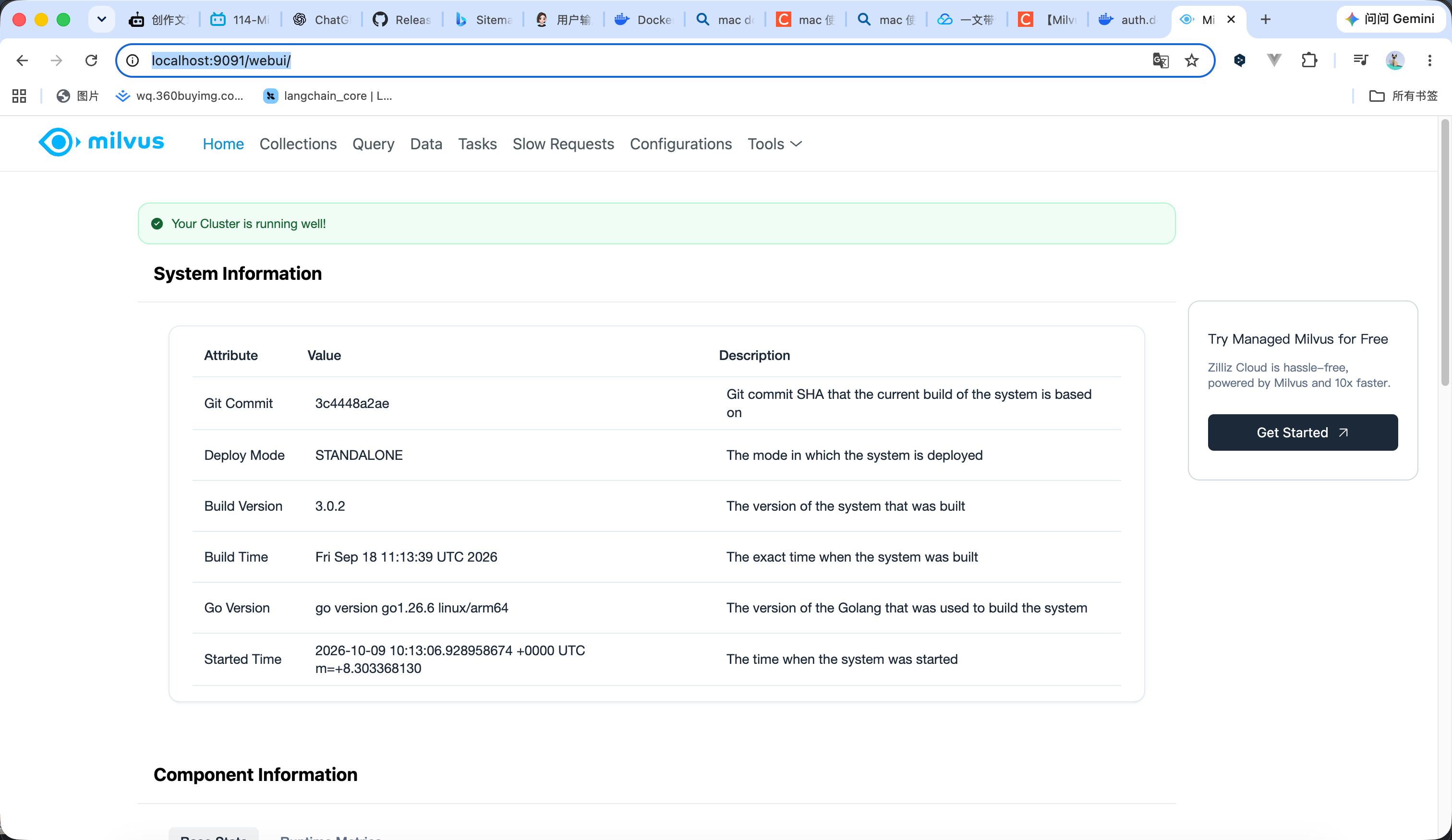View site information icon in address bar
Viewport: 1452px width, 840px height.
coord(133,60)
